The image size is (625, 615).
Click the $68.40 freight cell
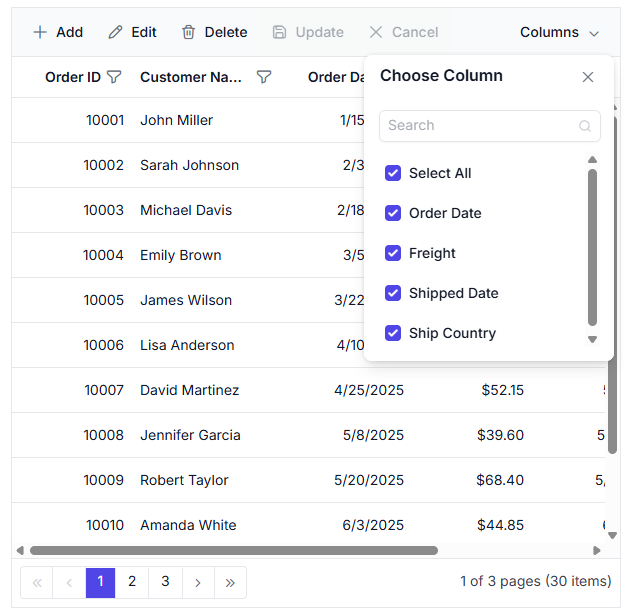pyautogui.click(x=500, y=480)
